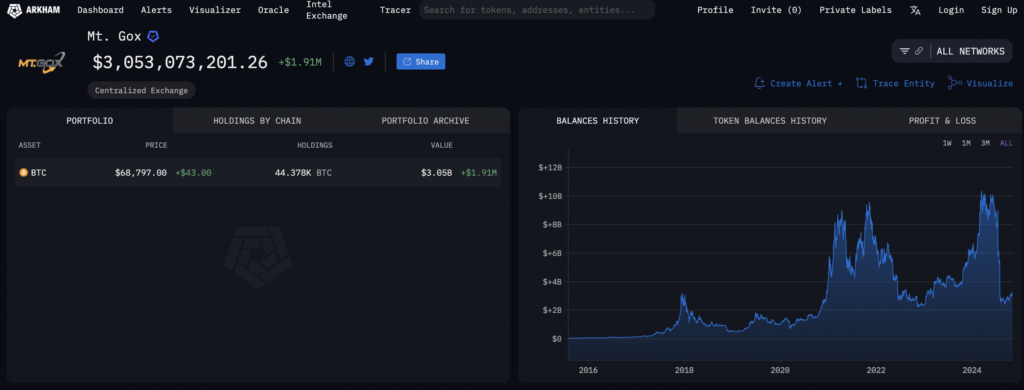This screenshot has height=390, width=1024.
Task: Click Sign Up
Action: pyautogui.click(x=999, y=10)
